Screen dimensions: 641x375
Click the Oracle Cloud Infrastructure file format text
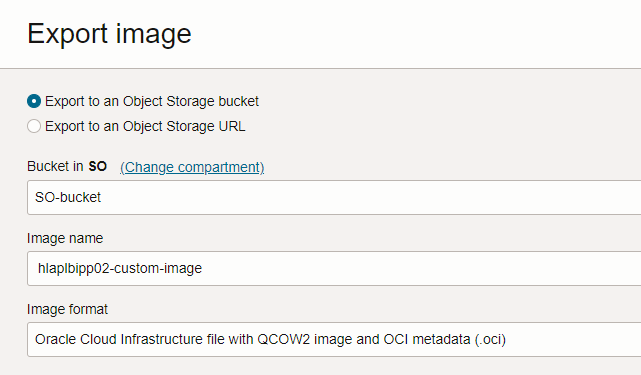(270, 339)
